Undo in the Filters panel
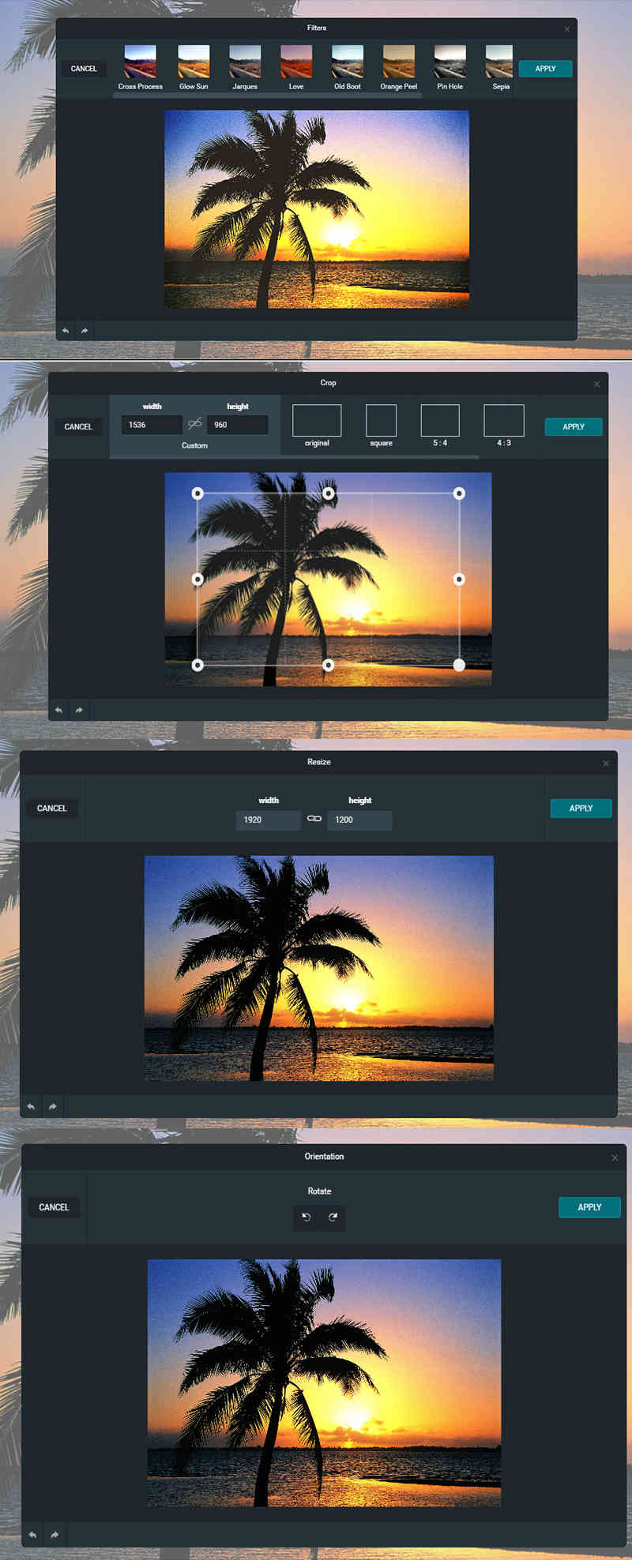 (66, 331)
